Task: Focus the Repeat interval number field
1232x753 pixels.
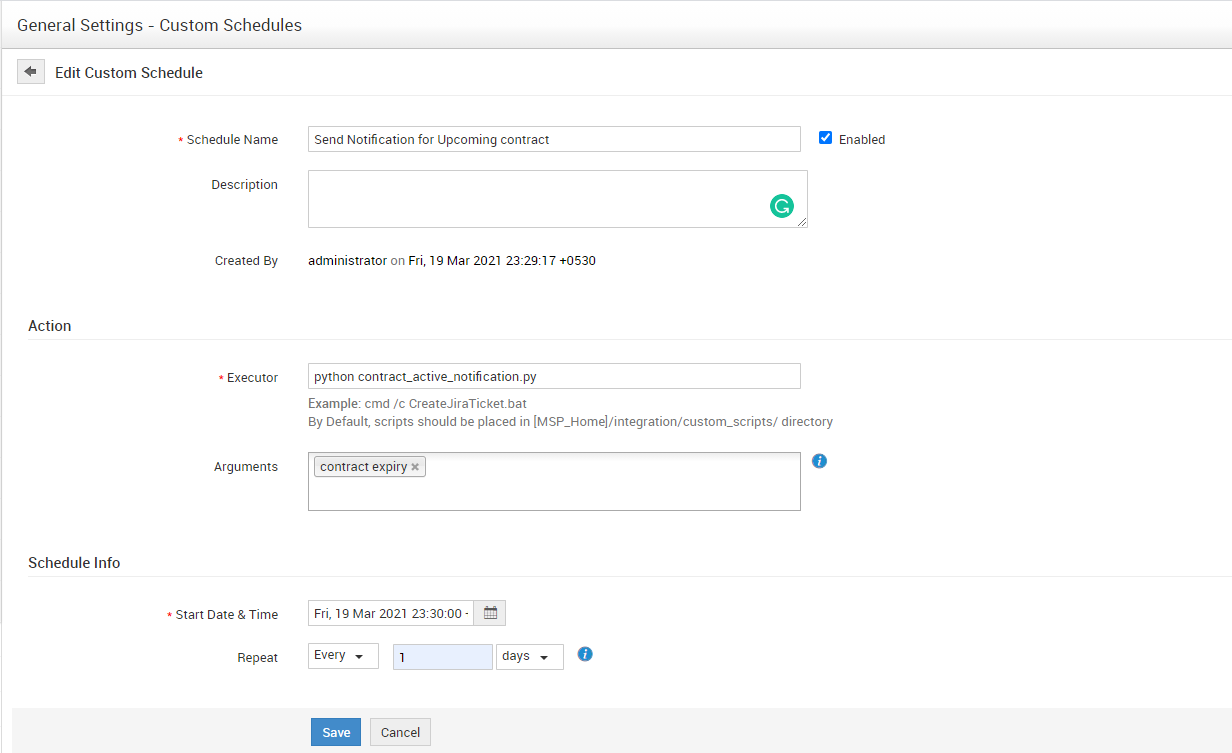Action: 442,657
